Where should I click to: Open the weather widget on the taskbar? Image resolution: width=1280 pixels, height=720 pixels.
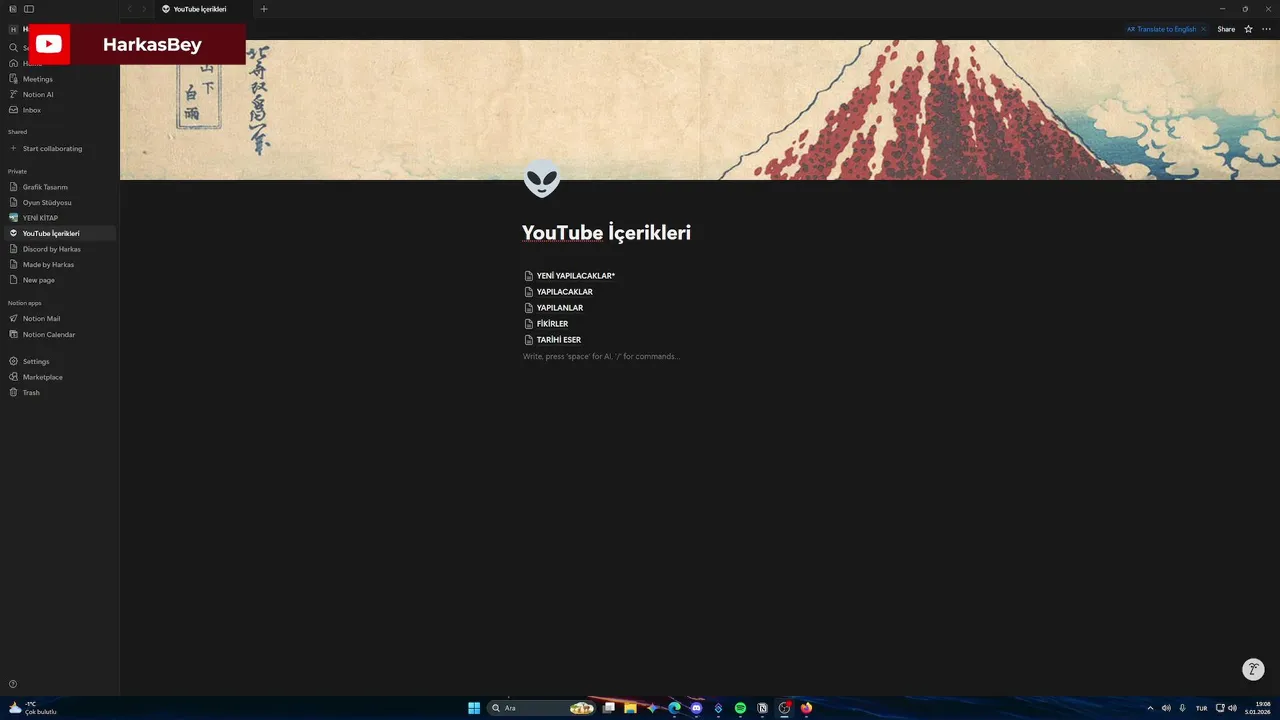32,708
